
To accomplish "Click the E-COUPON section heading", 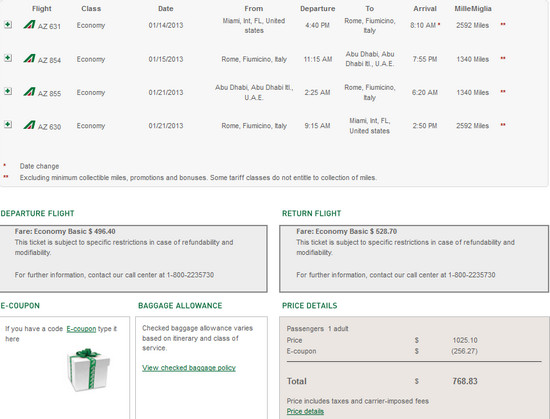I will tap(20, 305).
